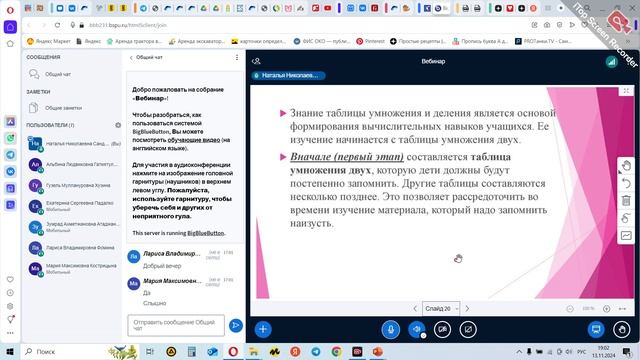Hide the presentation using blue monitor button
Viewport: 640px width, 360px height.
[x=596, y=329]
